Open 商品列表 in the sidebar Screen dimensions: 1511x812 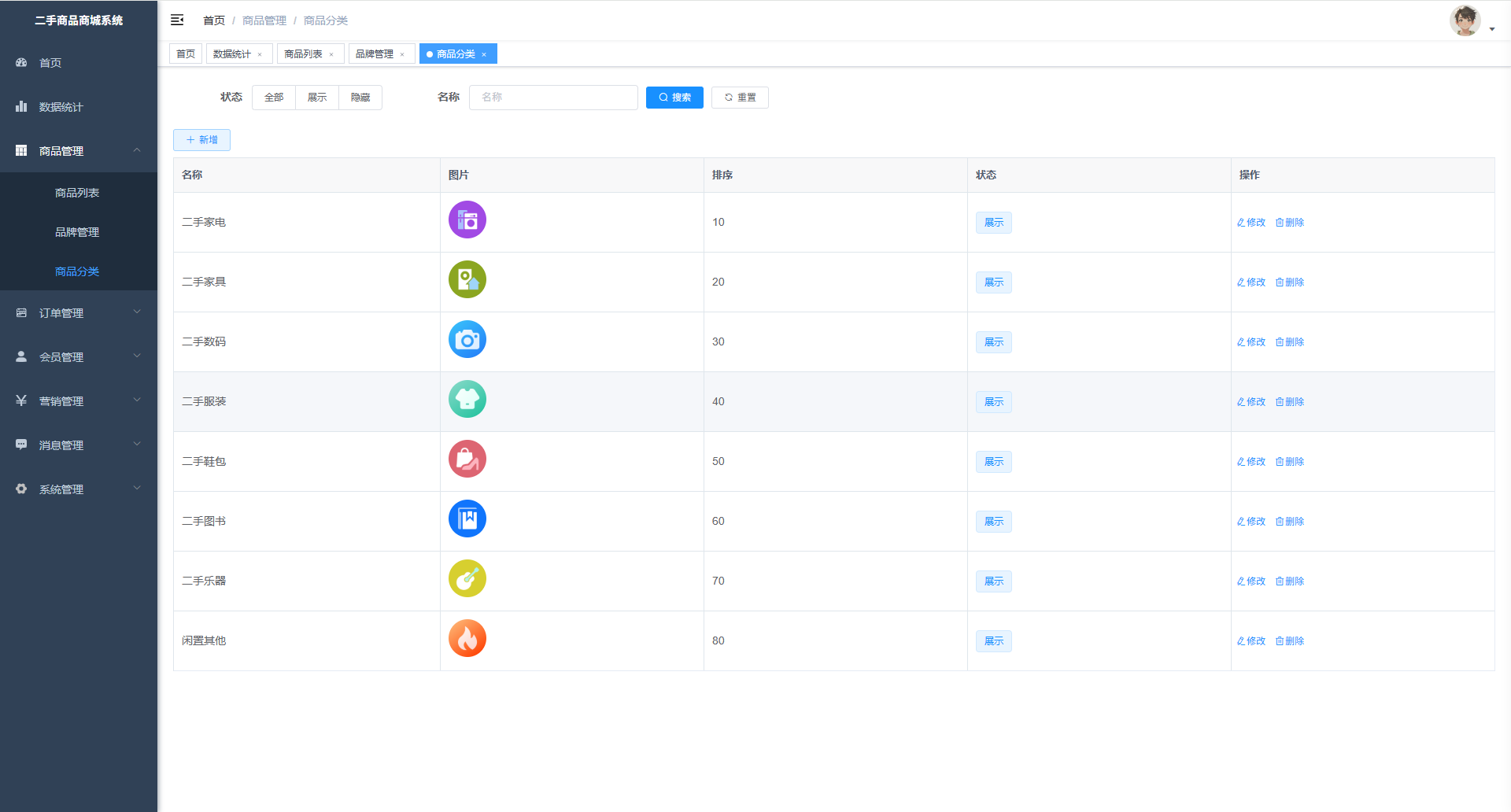click(77, 193)
